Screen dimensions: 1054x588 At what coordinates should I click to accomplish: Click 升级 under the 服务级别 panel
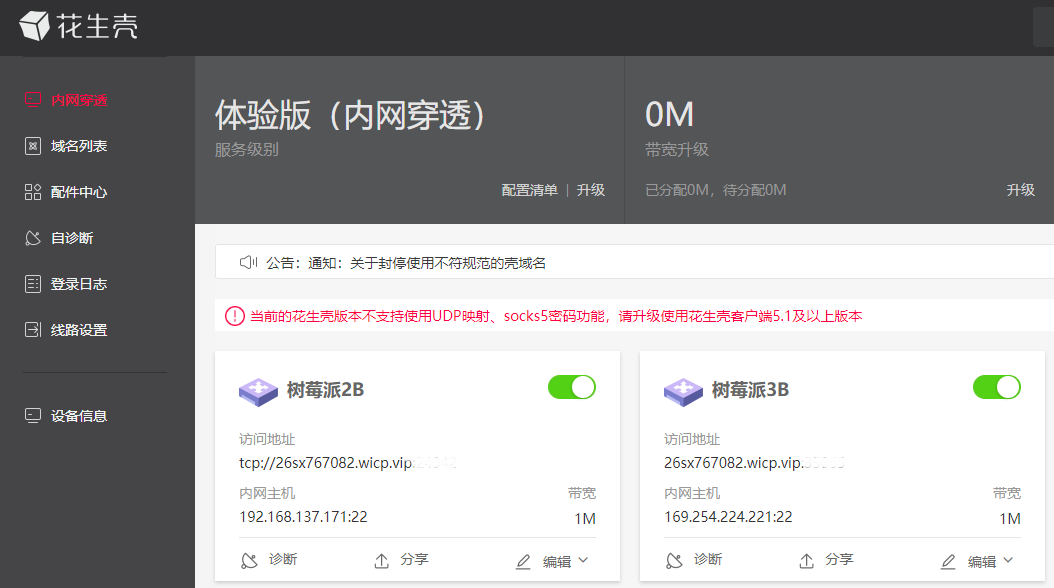591,190
